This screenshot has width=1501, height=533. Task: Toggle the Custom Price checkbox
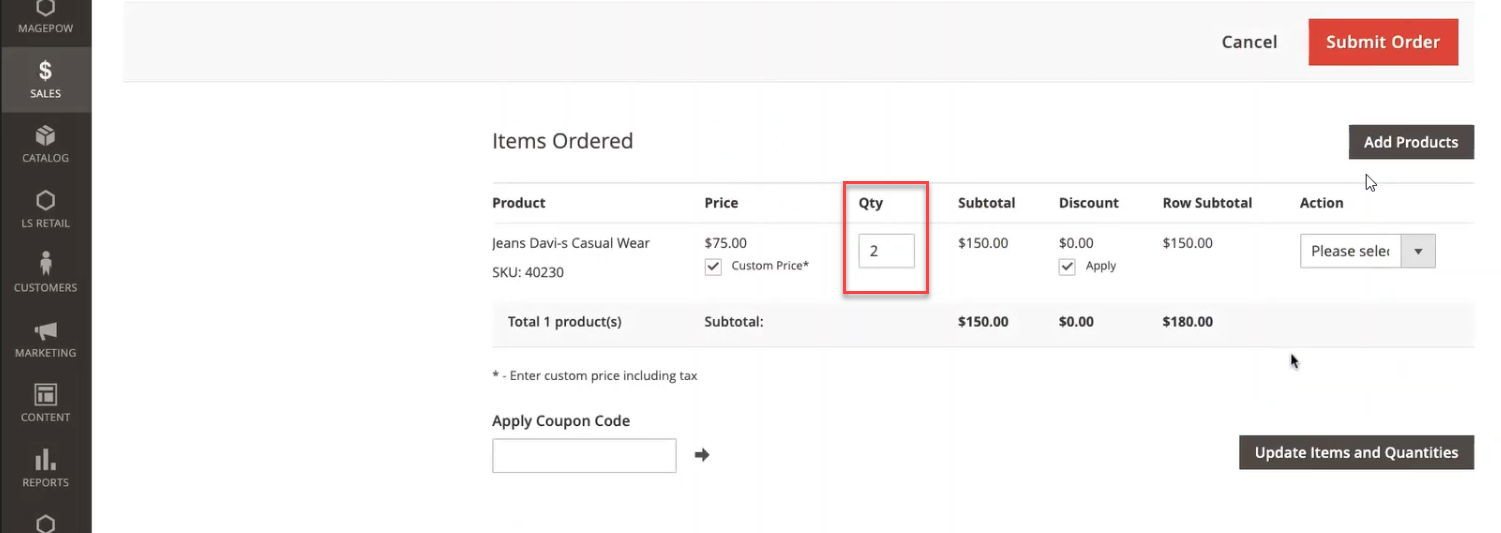coord(713,266)
